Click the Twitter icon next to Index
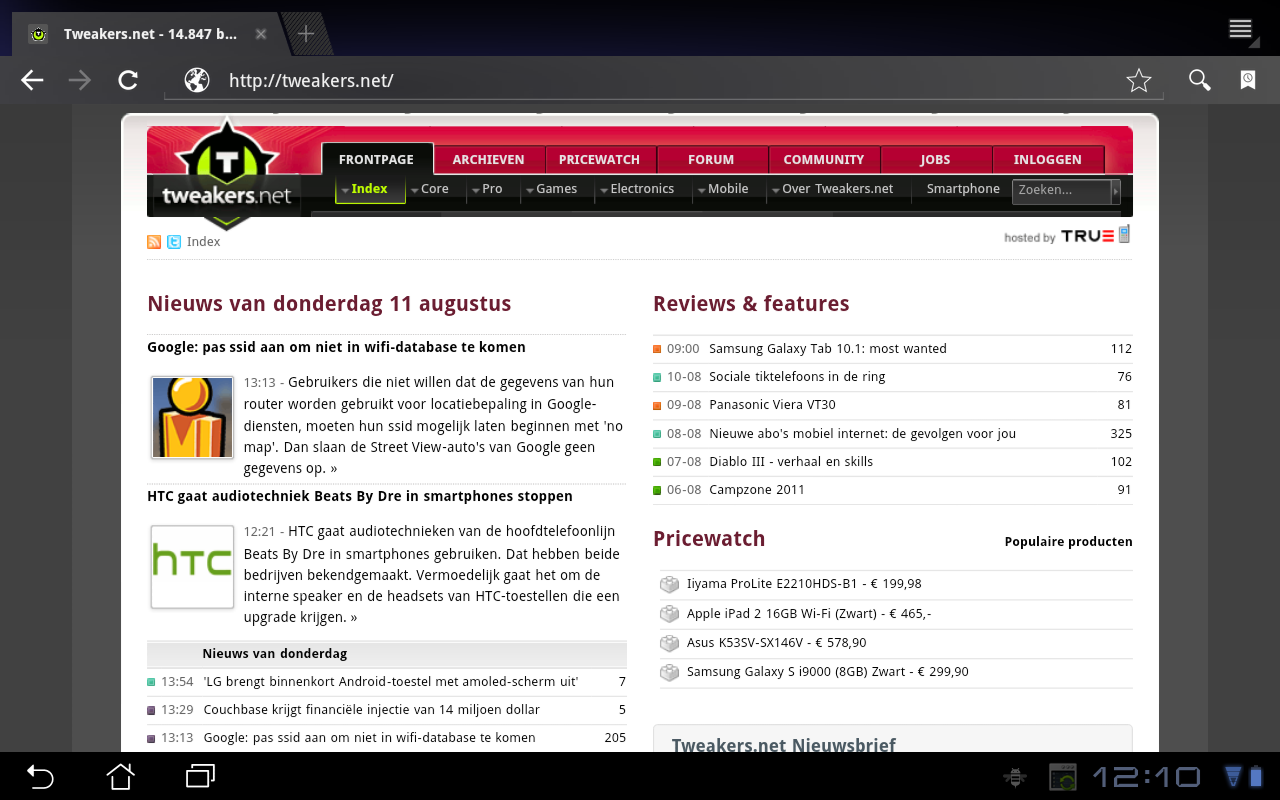 (x=174, y=242)
